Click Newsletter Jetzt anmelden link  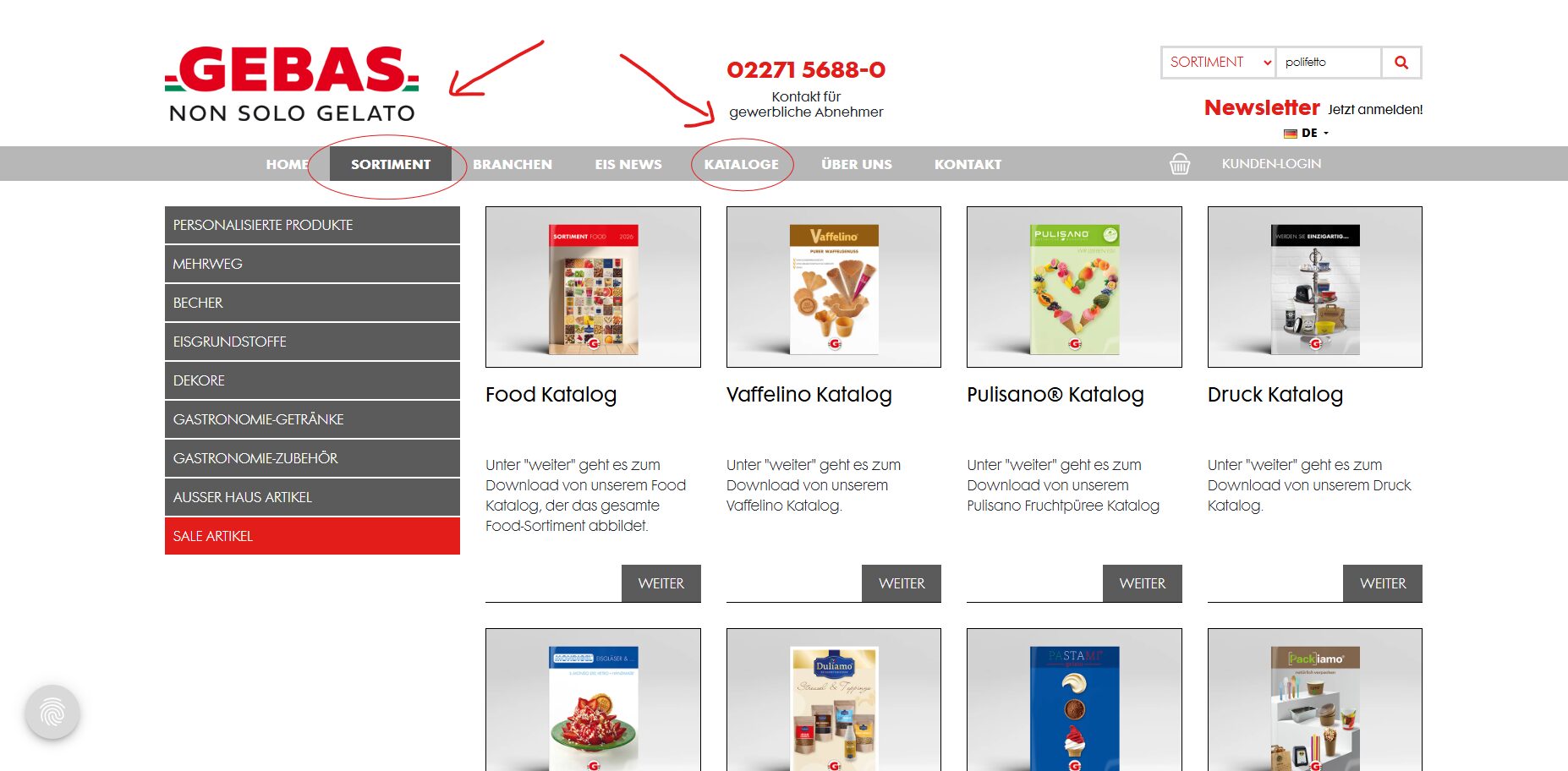pyautogui.click(x=1313, y=108)
